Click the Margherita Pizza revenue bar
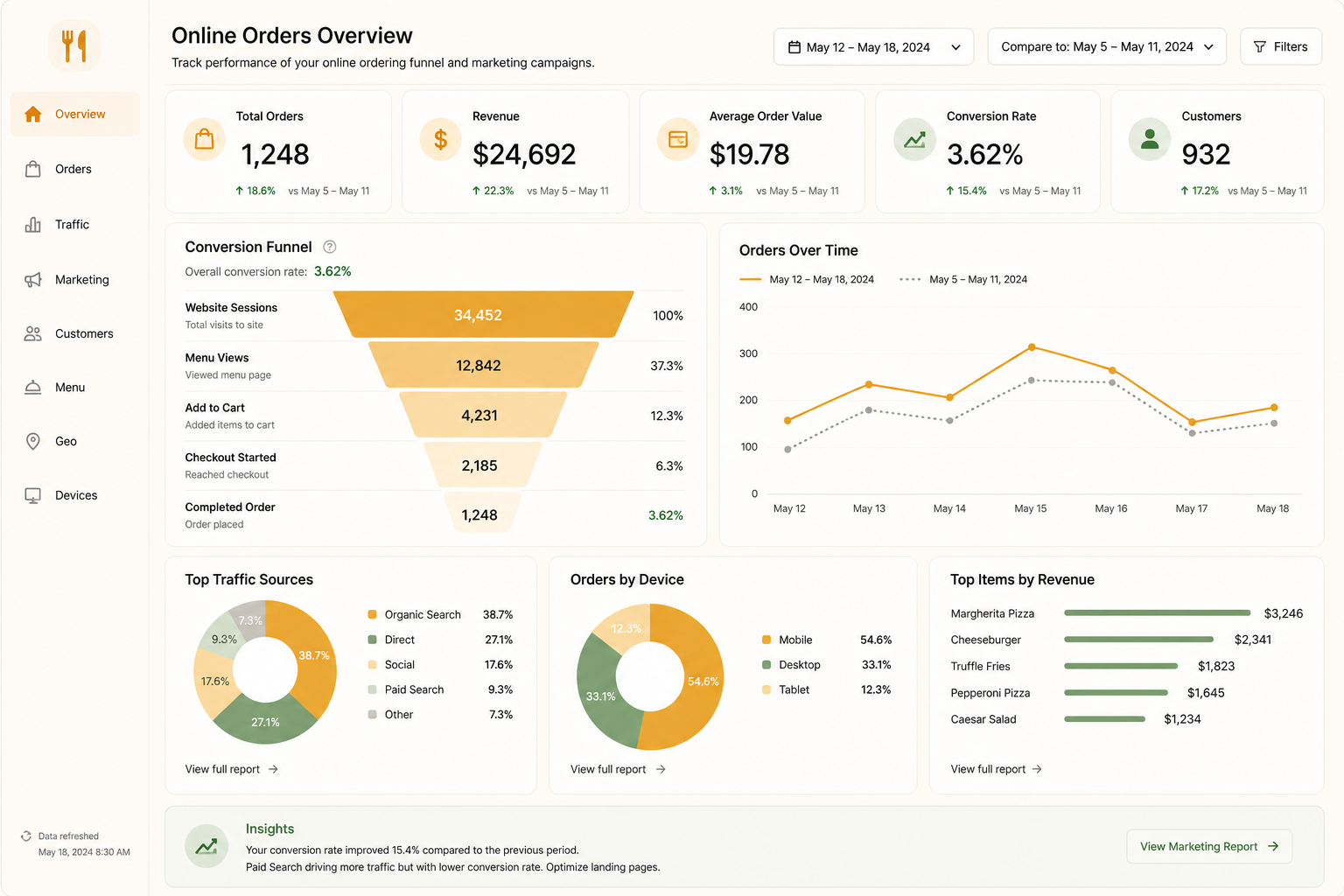1344x896 pixels. click(x=1157, y=613)
